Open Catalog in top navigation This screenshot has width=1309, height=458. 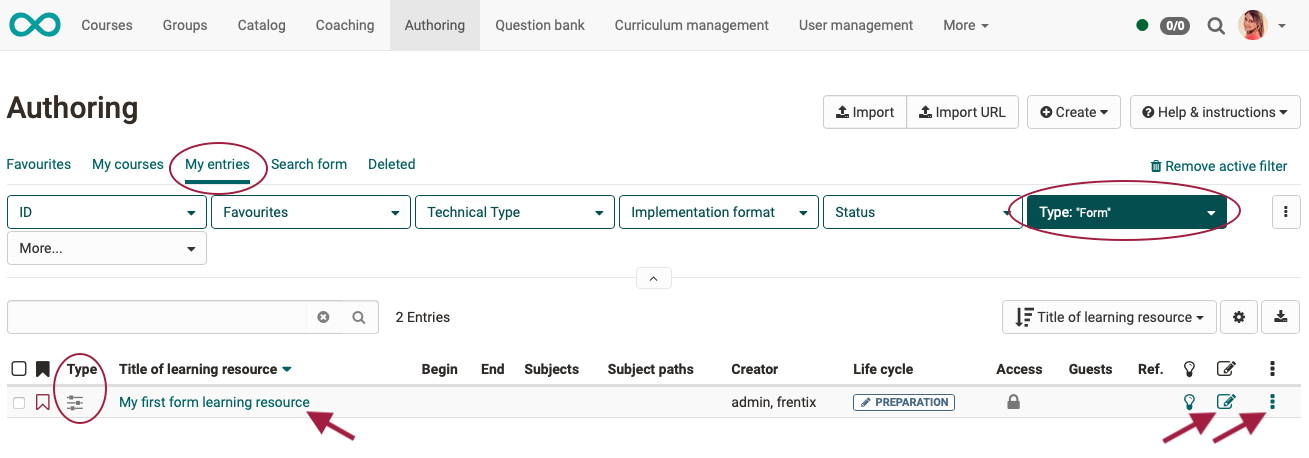pos(262,25)
